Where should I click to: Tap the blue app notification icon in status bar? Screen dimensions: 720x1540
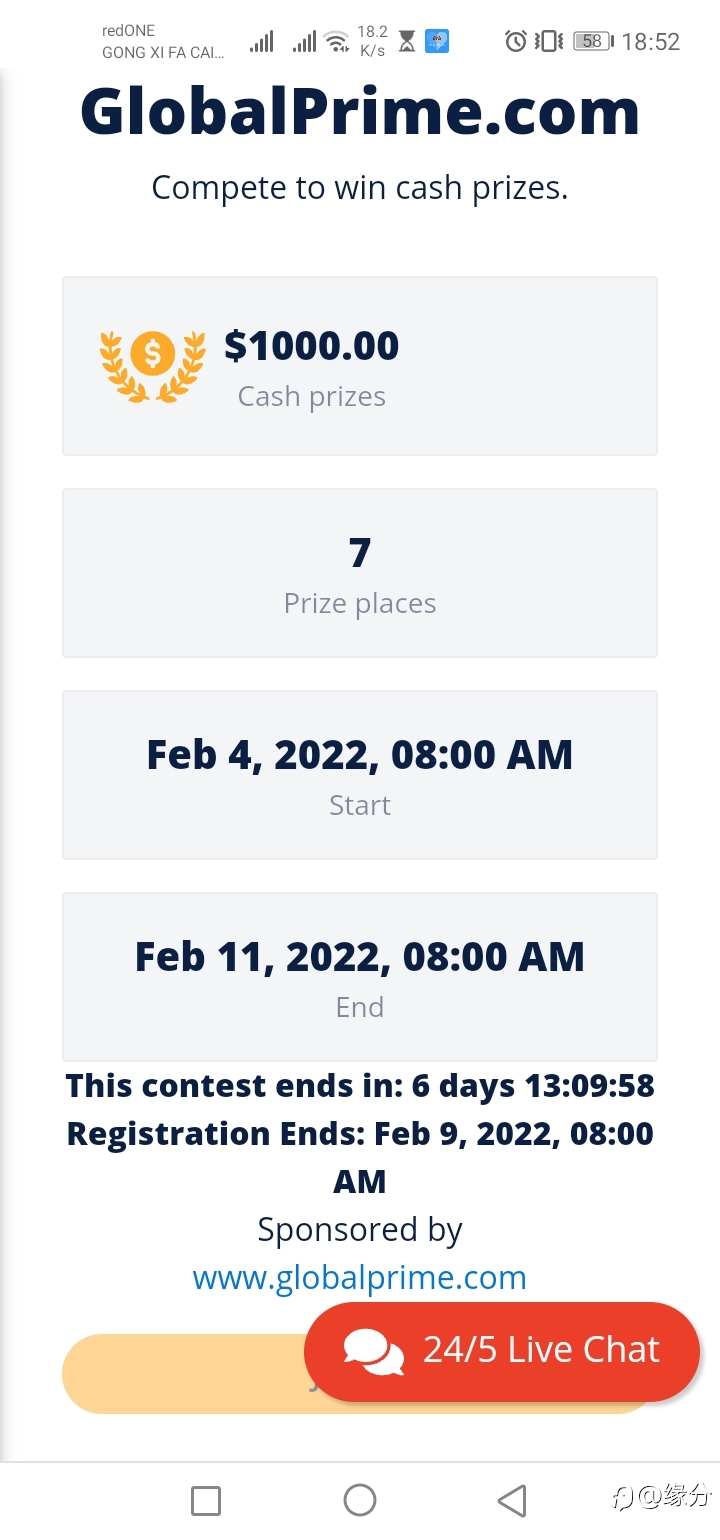437,41
